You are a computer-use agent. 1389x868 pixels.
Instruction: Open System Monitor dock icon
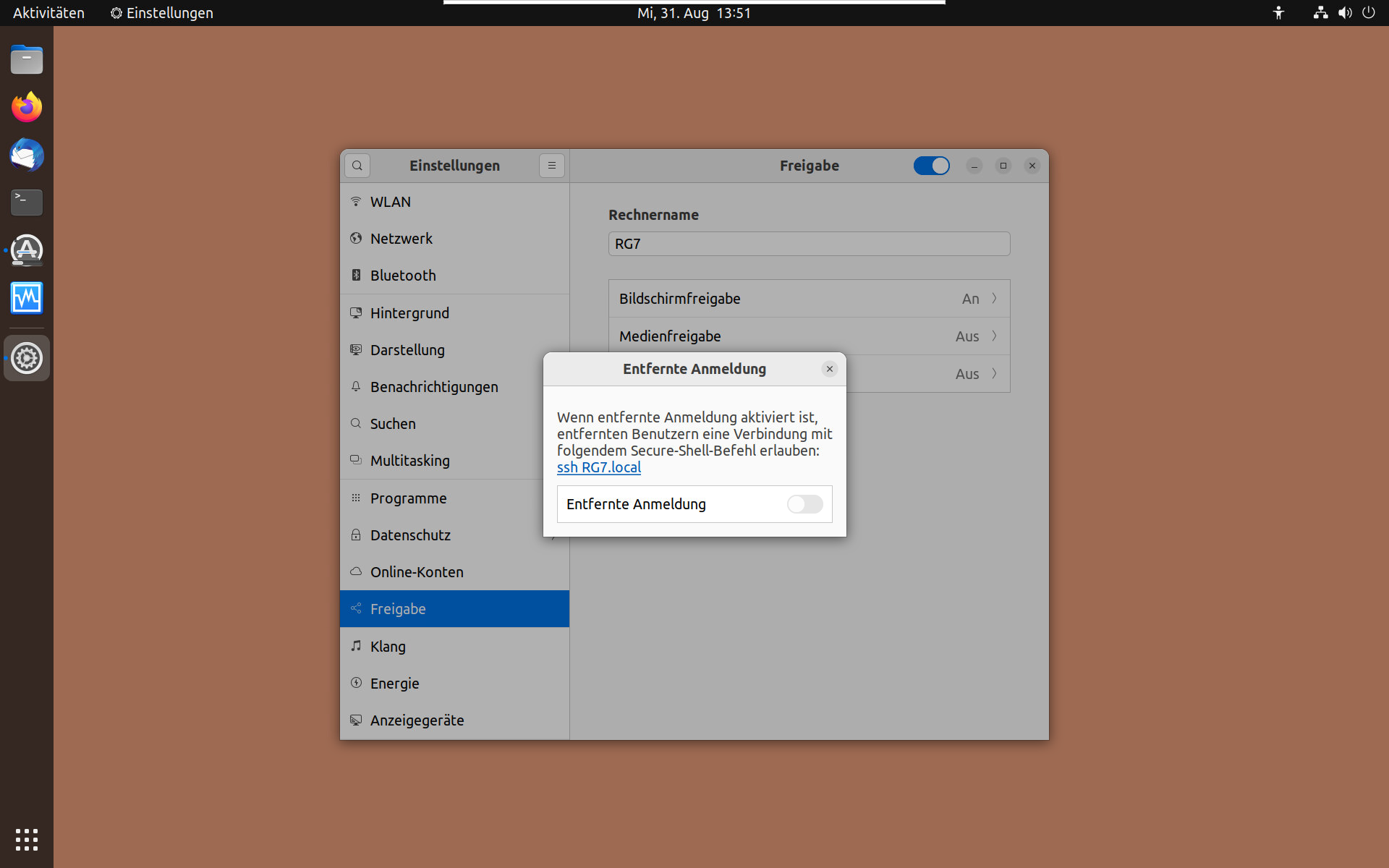27,298
